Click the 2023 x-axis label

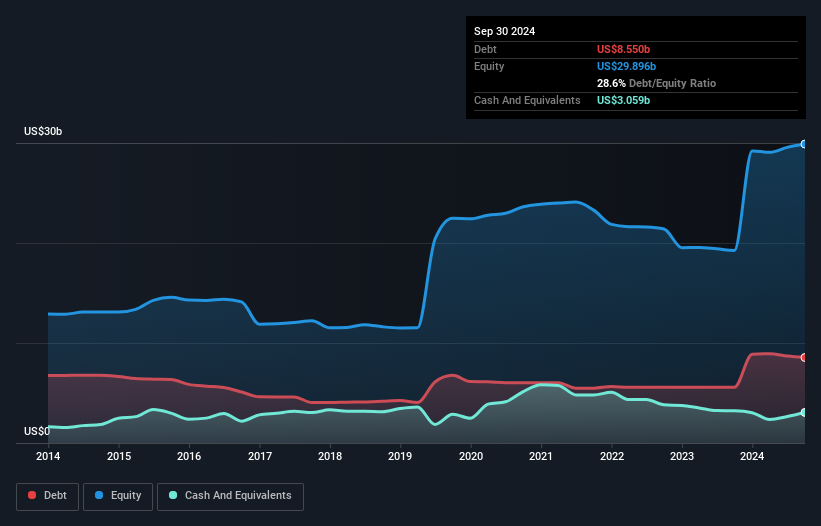(x=682, y=456)
